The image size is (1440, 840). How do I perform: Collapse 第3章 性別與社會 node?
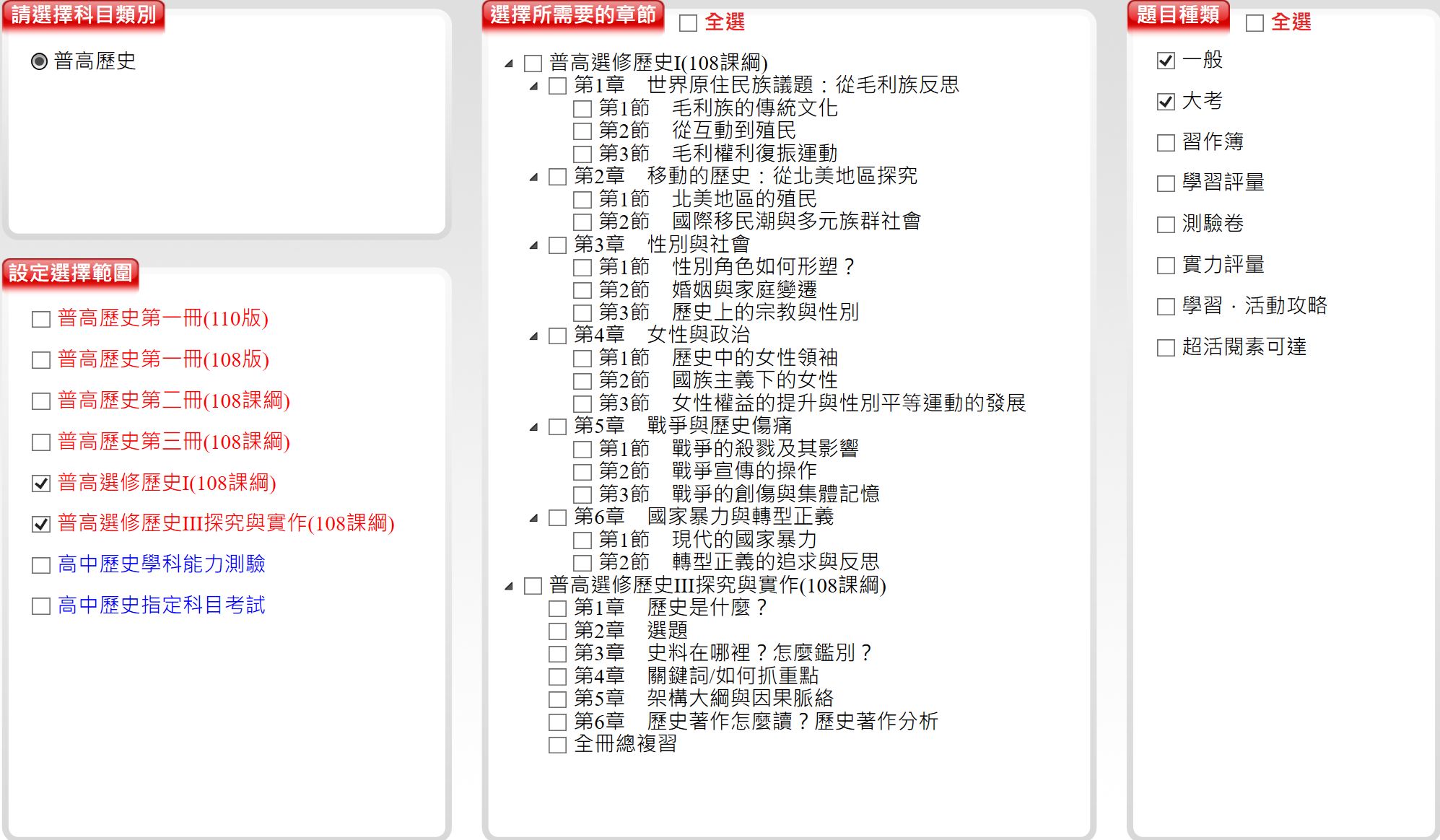click(533, 245)
